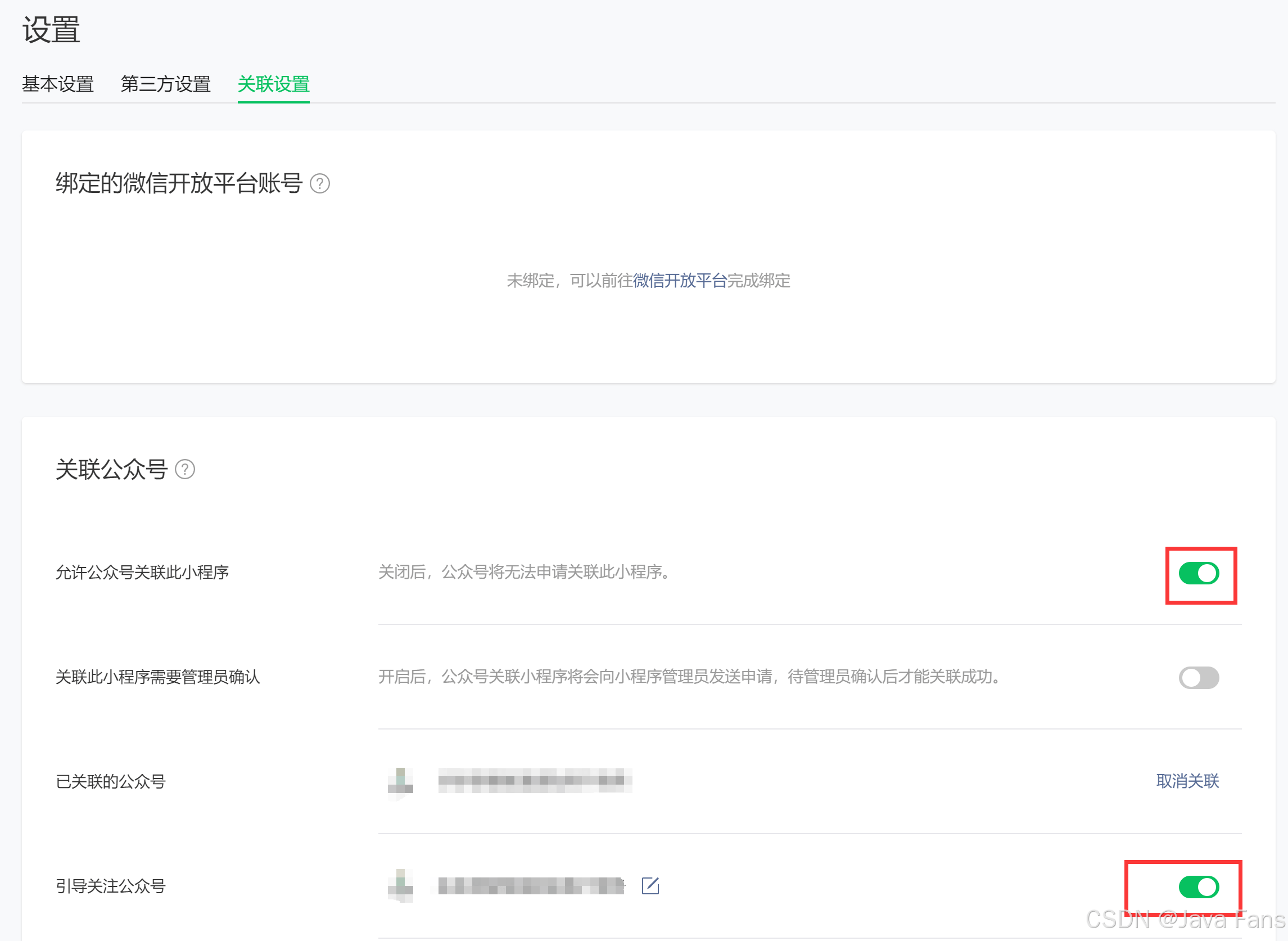1288x941 pixels.
Task: Switch to 第三方设置 tab
Action: click(166, 84)
